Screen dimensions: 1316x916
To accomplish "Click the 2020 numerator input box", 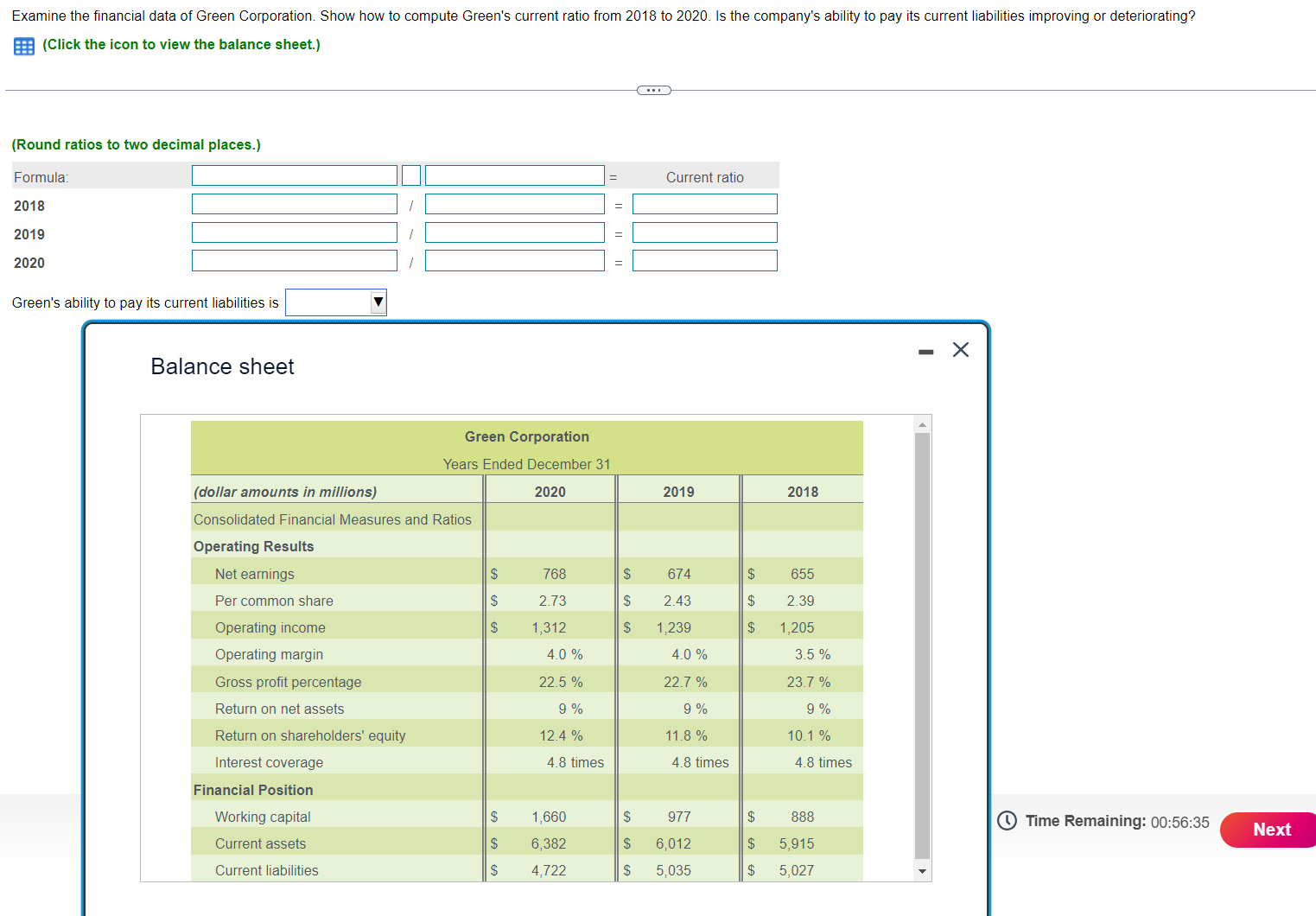I will point(294,260).
